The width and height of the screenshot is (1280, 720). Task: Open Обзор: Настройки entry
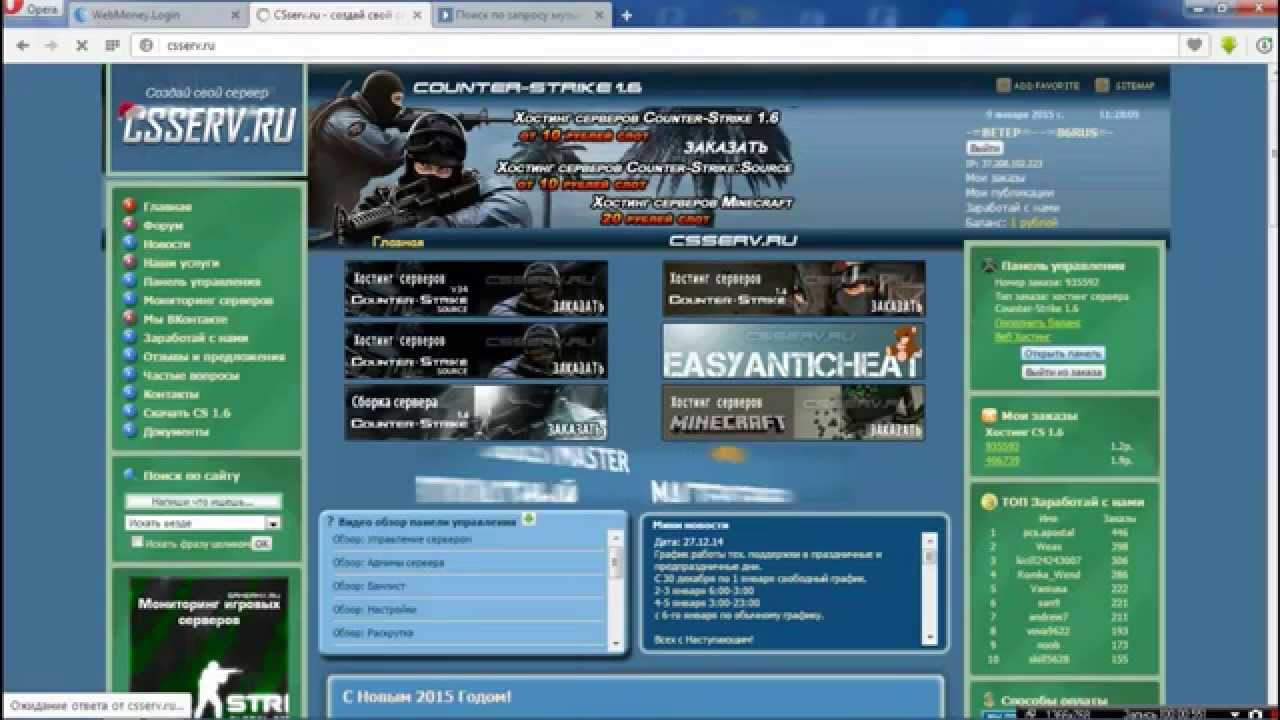click(374, 609)
